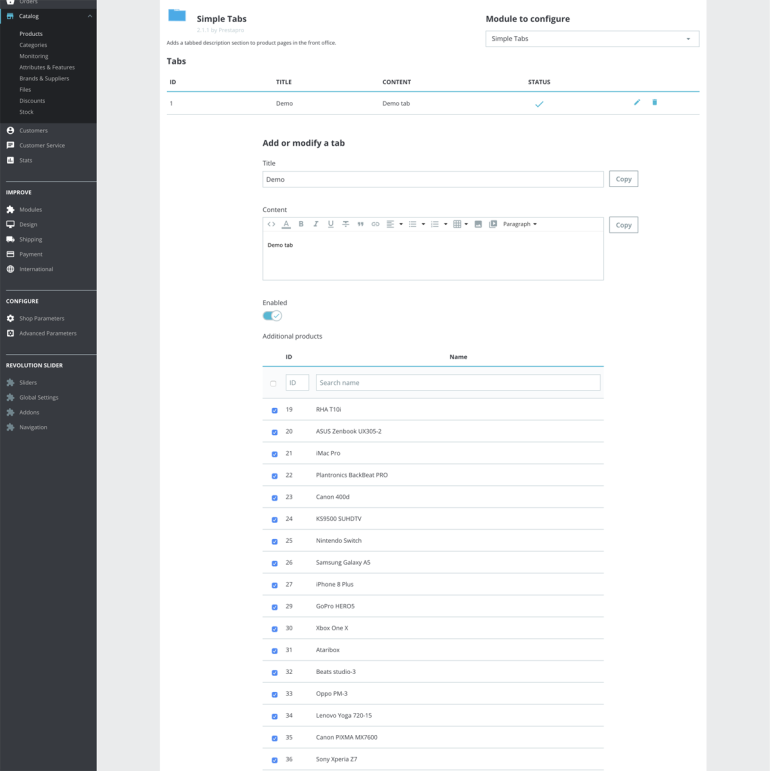Copy the Title field with the Copy button
The width and height of the screenshot is (770, 771).
click(x=623, y=179)
